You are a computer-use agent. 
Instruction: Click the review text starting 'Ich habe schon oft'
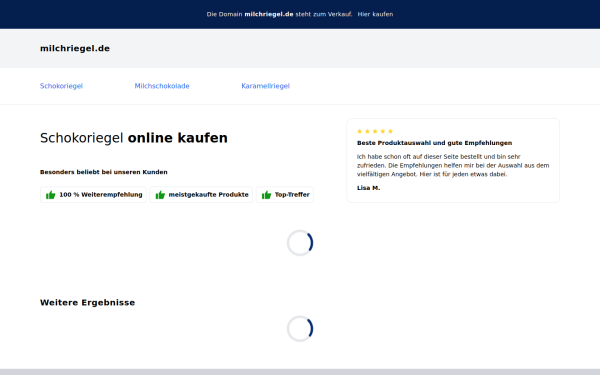pos(453,165)
